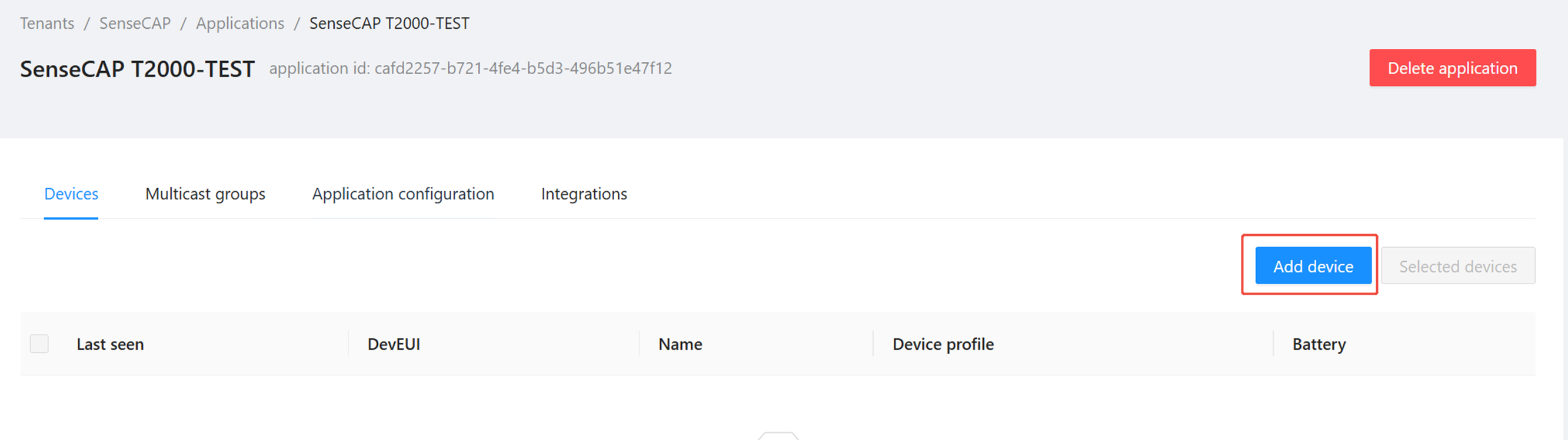The width and height of the screenshot is (1568, 440).
Task: Click the application id text
Action: [470, 68]
